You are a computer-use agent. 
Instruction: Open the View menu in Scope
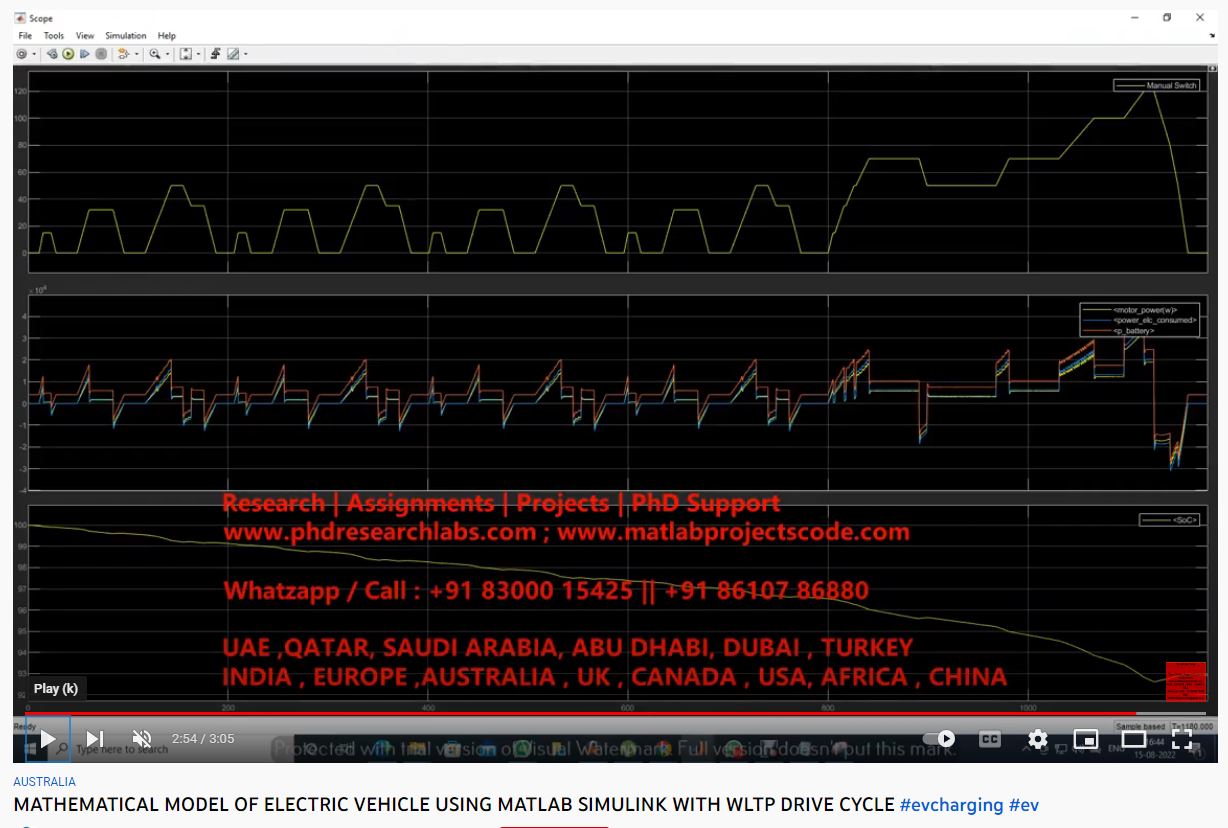tap(85, 36)
